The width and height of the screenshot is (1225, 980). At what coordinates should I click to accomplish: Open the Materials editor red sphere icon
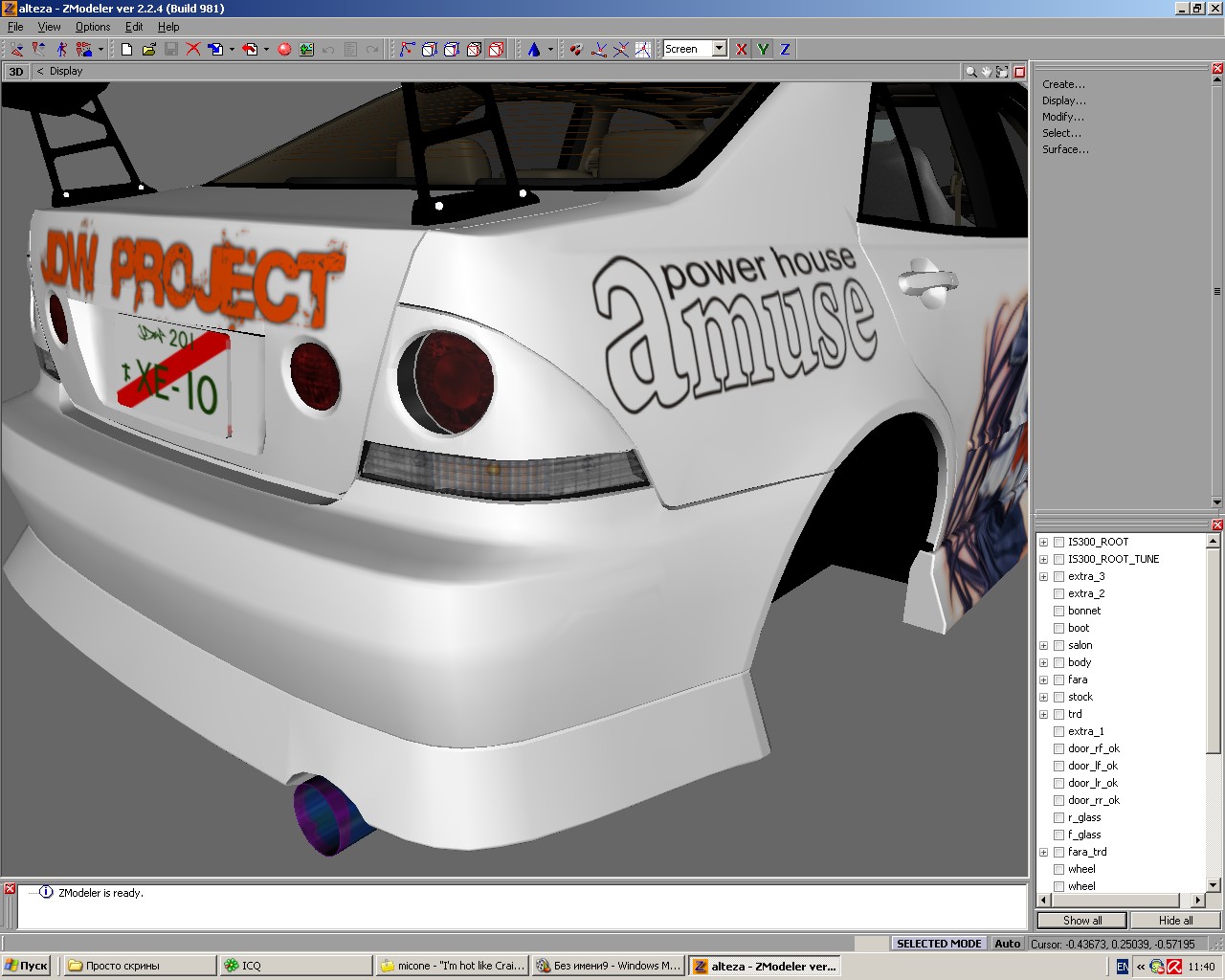[284, 49]
